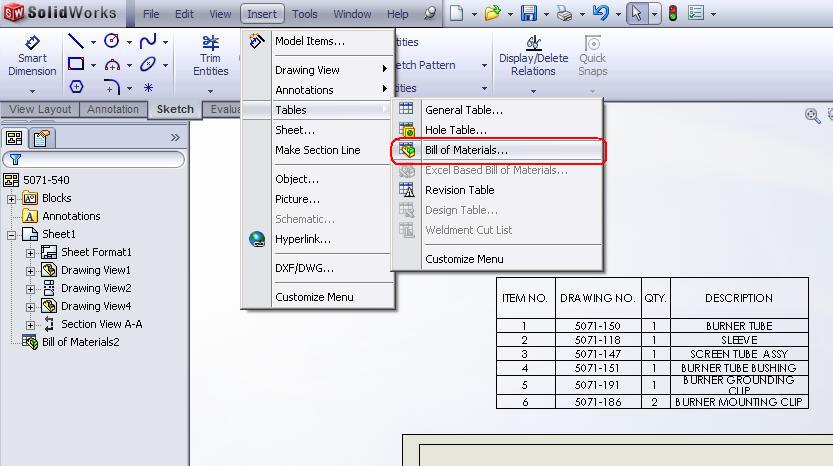This screenshot has width=833, height=466.
Task: Click the Select cursor tool
Action: [x=636, y=13]
